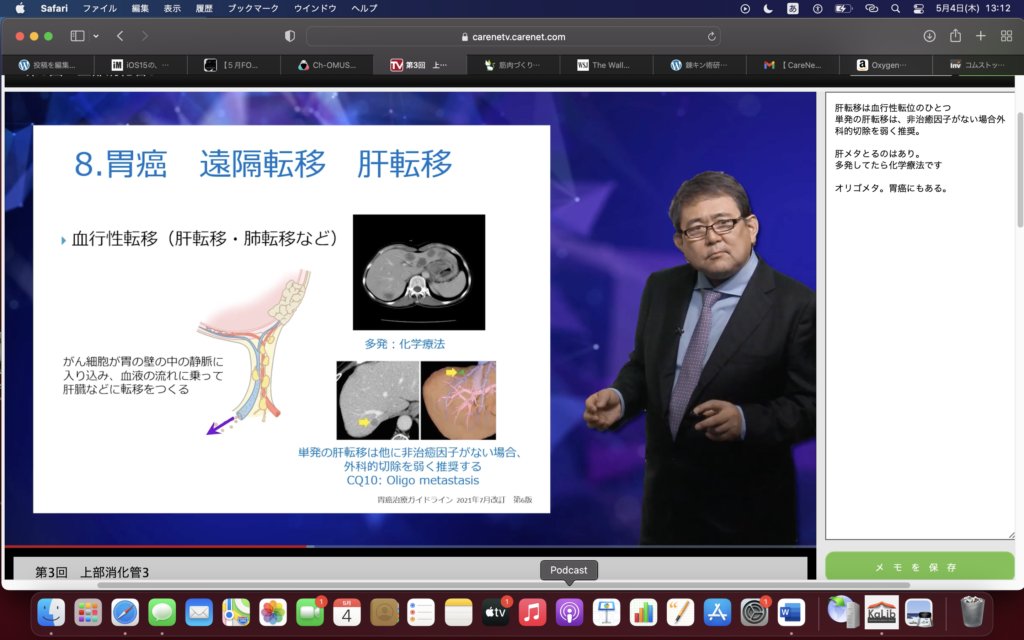Open the Safari downloads list

(x=929, y=36)
